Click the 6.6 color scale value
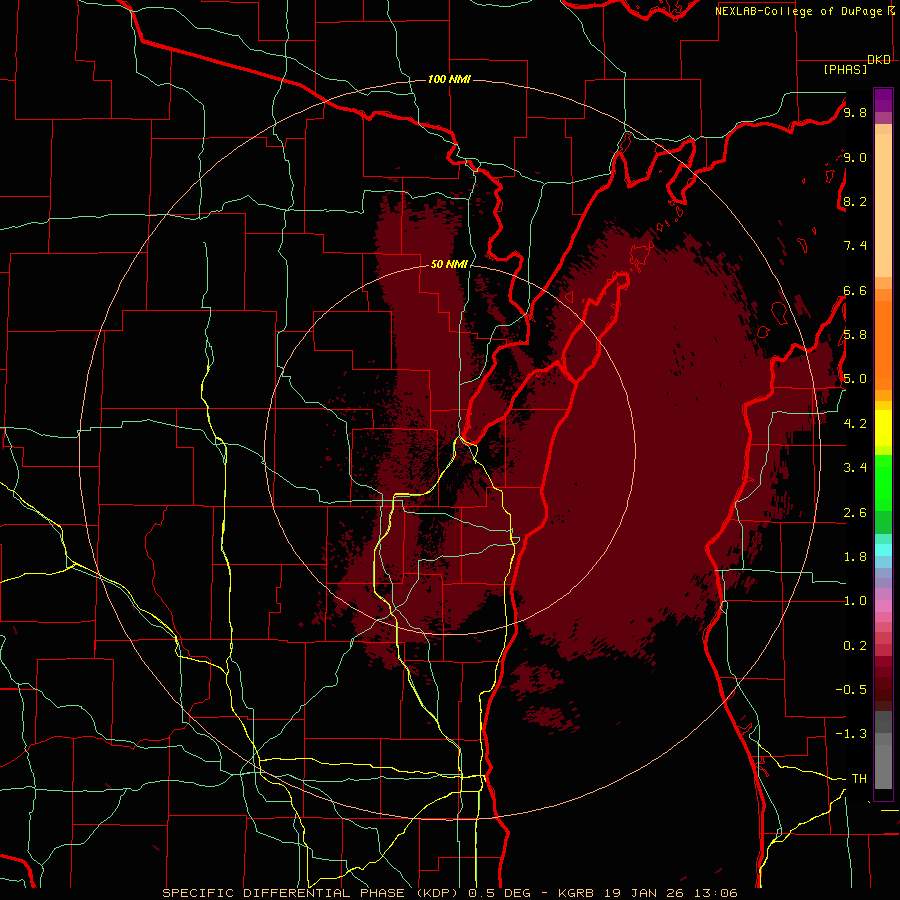The height and width of the screenshot is (900, 900). [855, 290]
